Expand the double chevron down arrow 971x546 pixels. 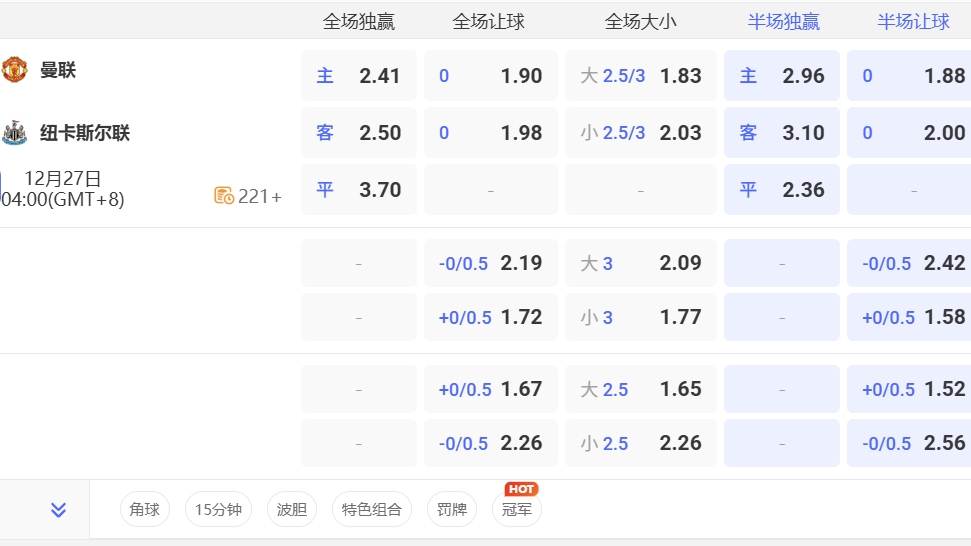58,510
